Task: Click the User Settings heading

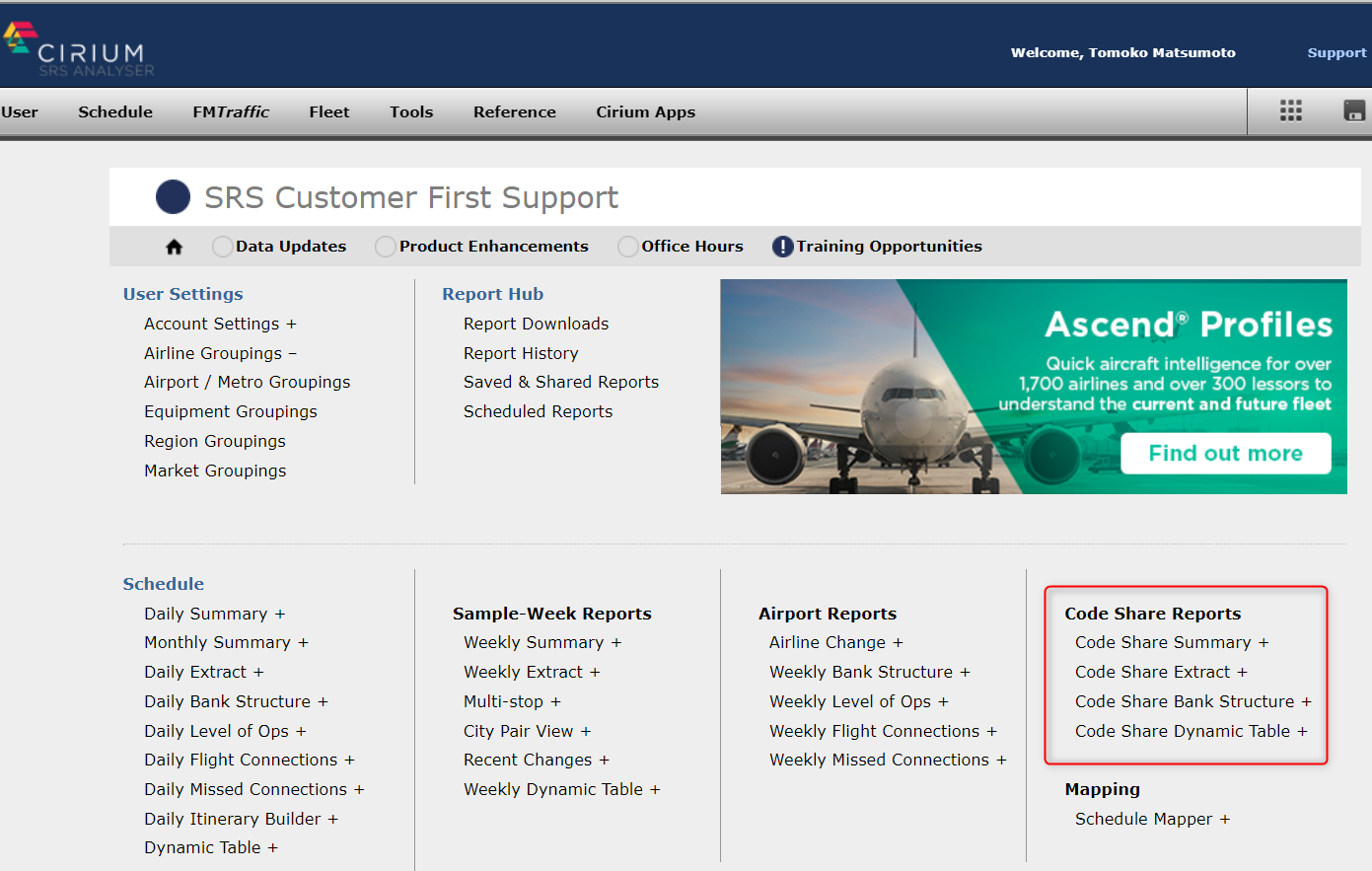Action: 182,294
